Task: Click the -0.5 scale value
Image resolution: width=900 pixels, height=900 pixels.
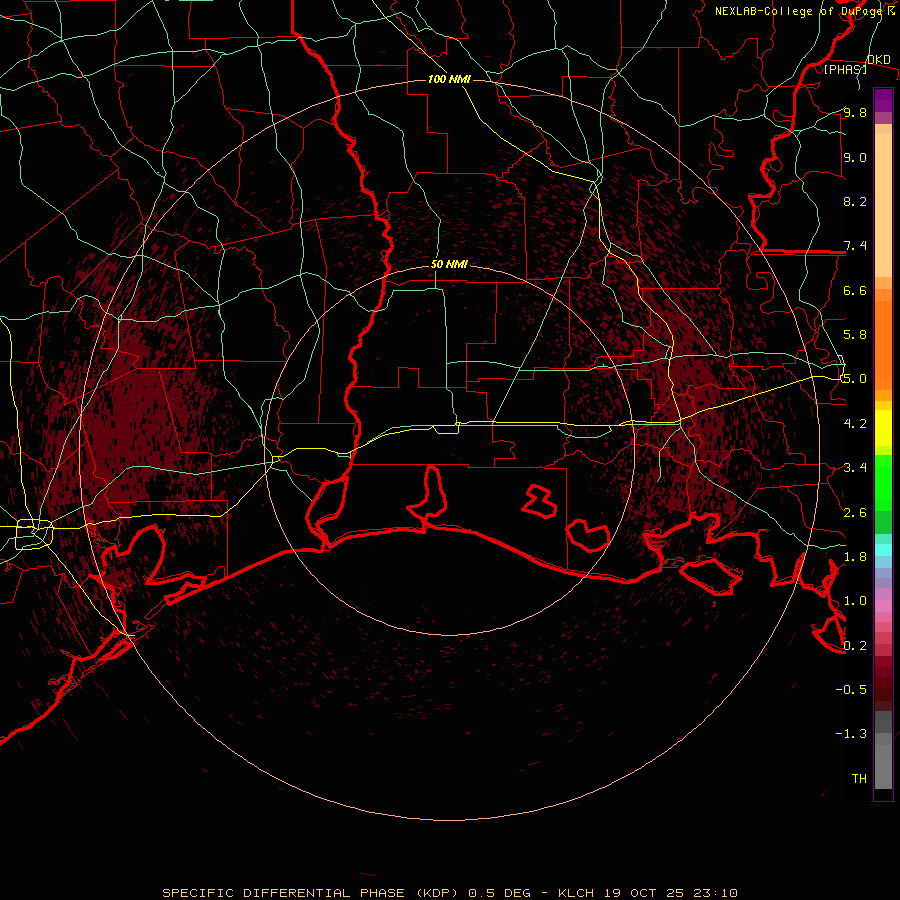Action: [851, 690]
